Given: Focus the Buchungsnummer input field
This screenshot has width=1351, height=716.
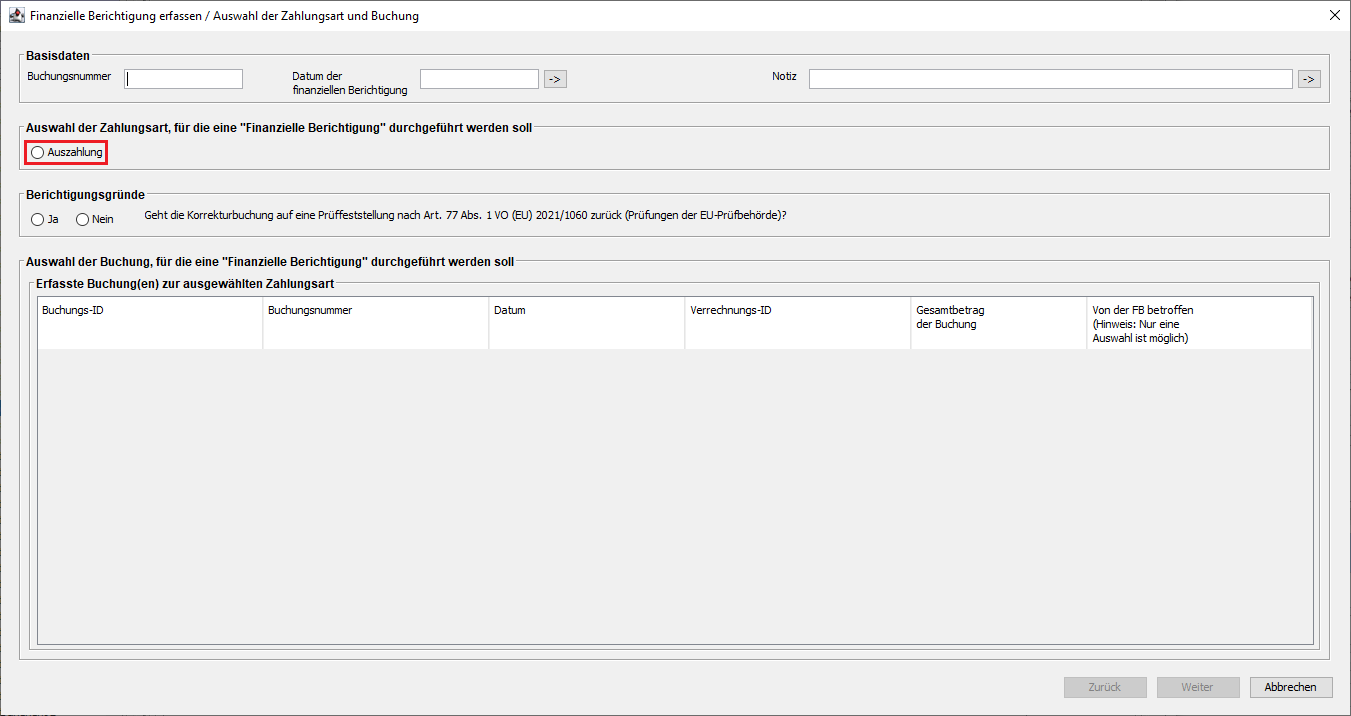Looking at the screenshot, I should click(x=184, y=79).
